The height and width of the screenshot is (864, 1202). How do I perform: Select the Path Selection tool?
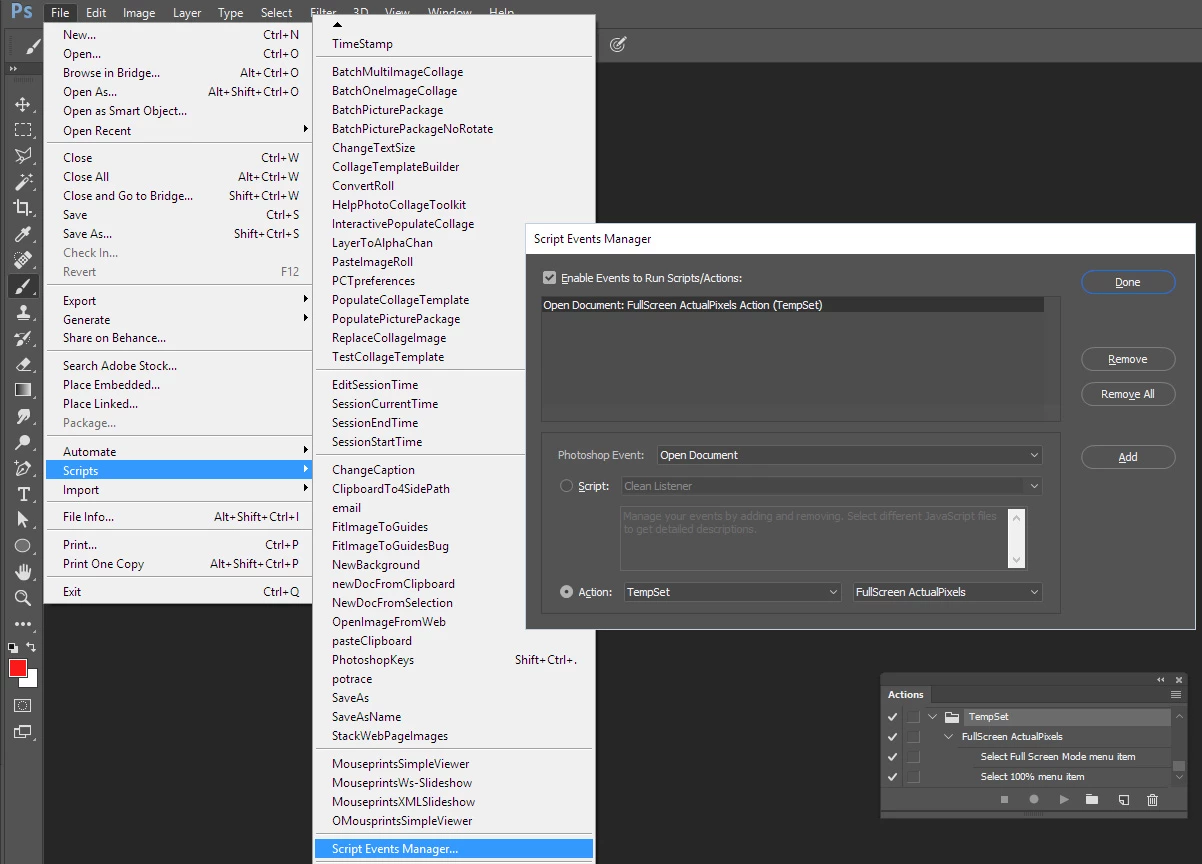tap(22, 520)
